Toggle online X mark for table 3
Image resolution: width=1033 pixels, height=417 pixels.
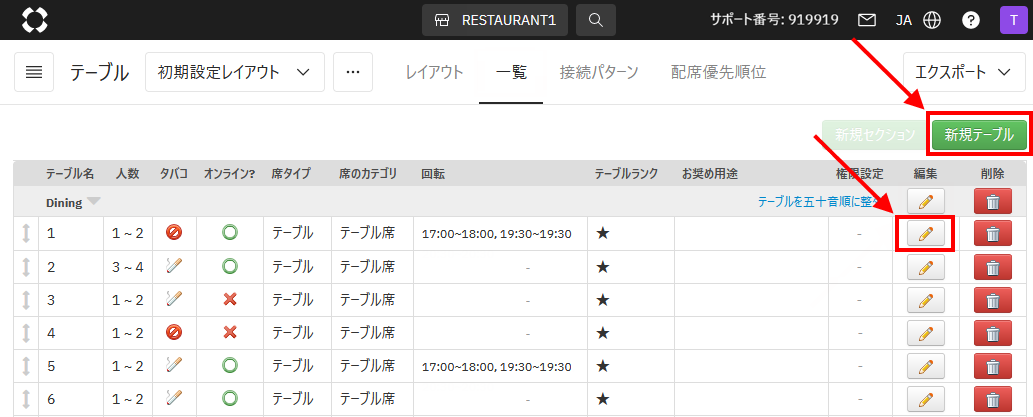click(230, 300)
